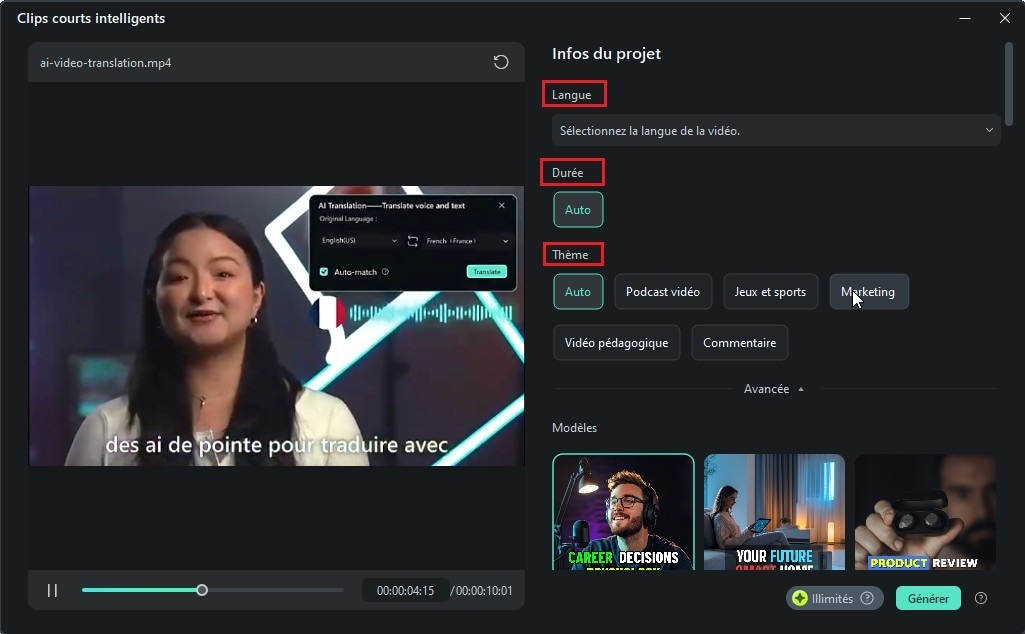Open the language selection dropdown
This screenshot has height=634, width=1025.
click(x=776, y=131)
